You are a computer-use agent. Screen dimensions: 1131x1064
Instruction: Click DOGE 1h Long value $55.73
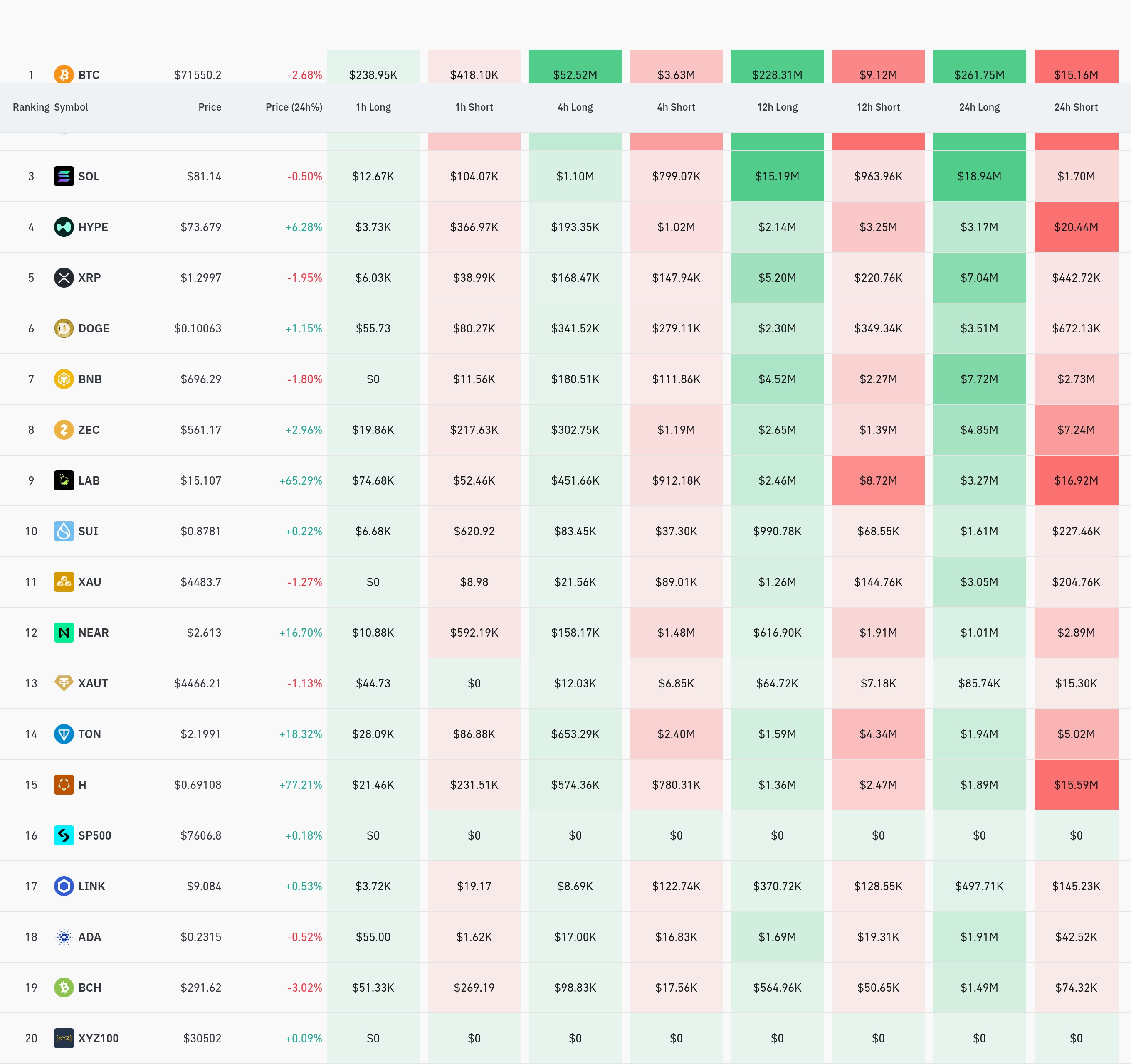(x=373, y=328)
